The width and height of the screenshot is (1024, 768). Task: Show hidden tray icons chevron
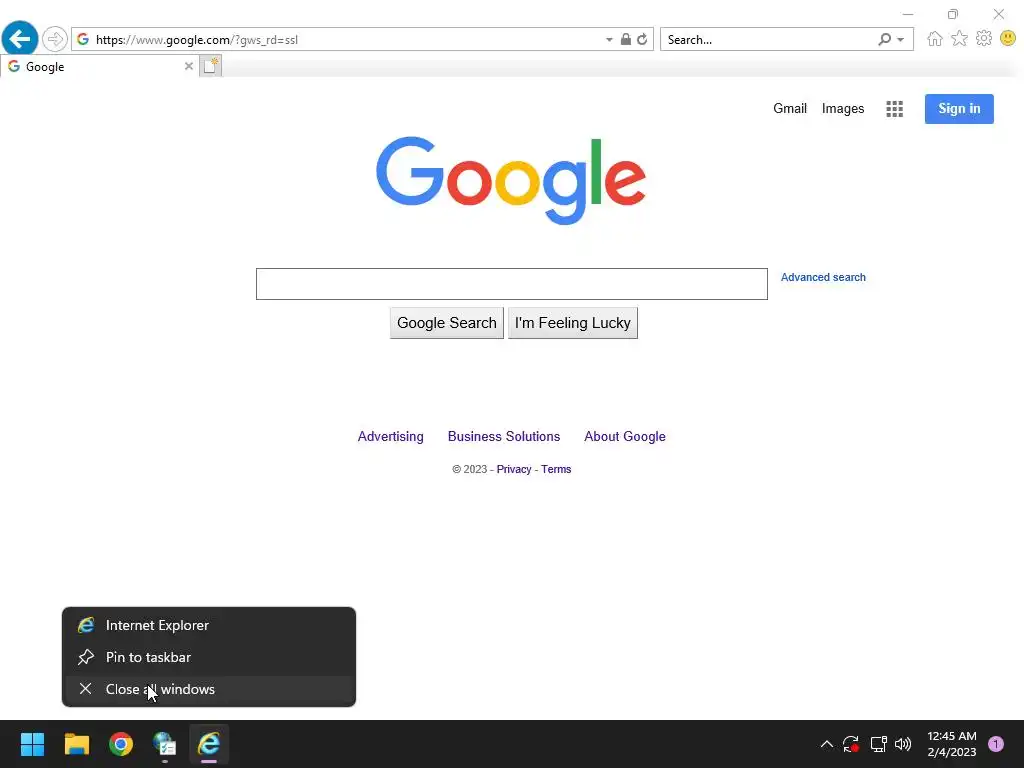pos(826,744)
